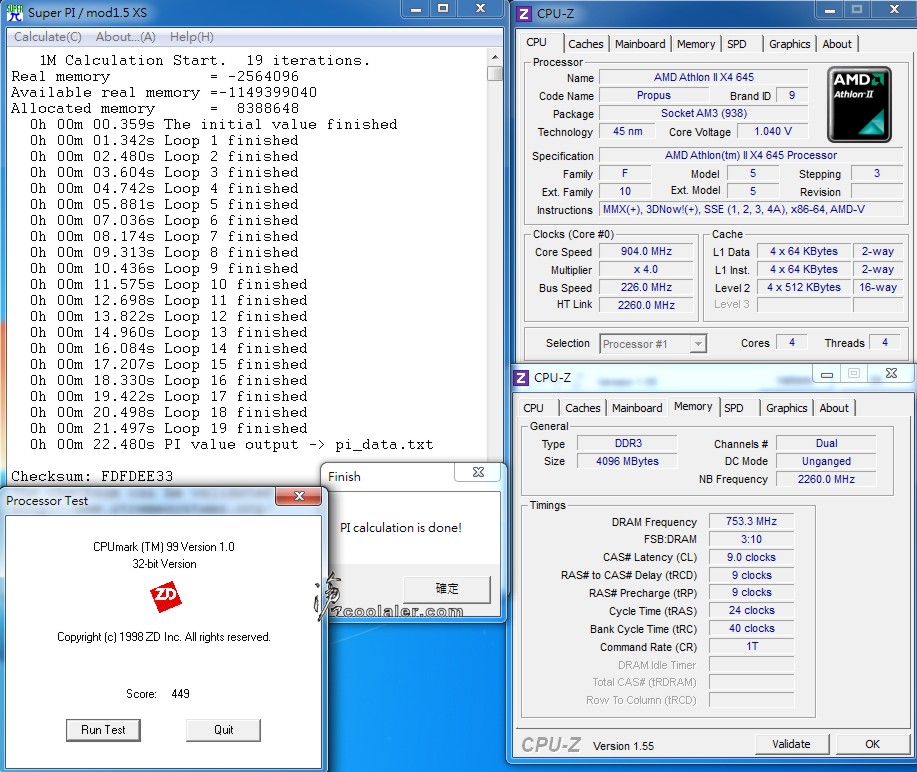Click the CPU-Z logo icon in lower window title bar
The image size is (917, 772).
click(x=520, y=378)
